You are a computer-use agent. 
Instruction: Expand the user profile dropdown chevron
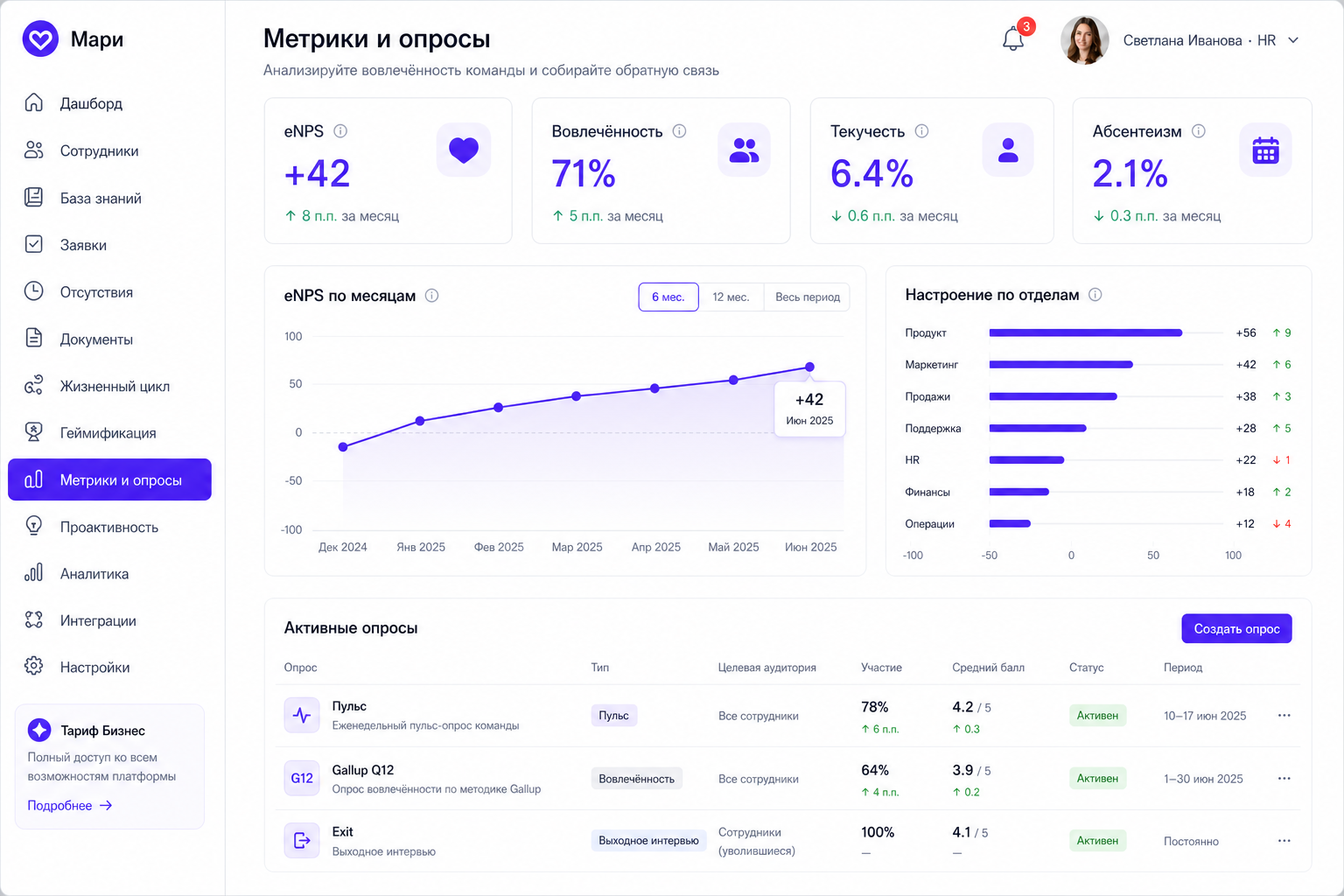[1293, 40]
